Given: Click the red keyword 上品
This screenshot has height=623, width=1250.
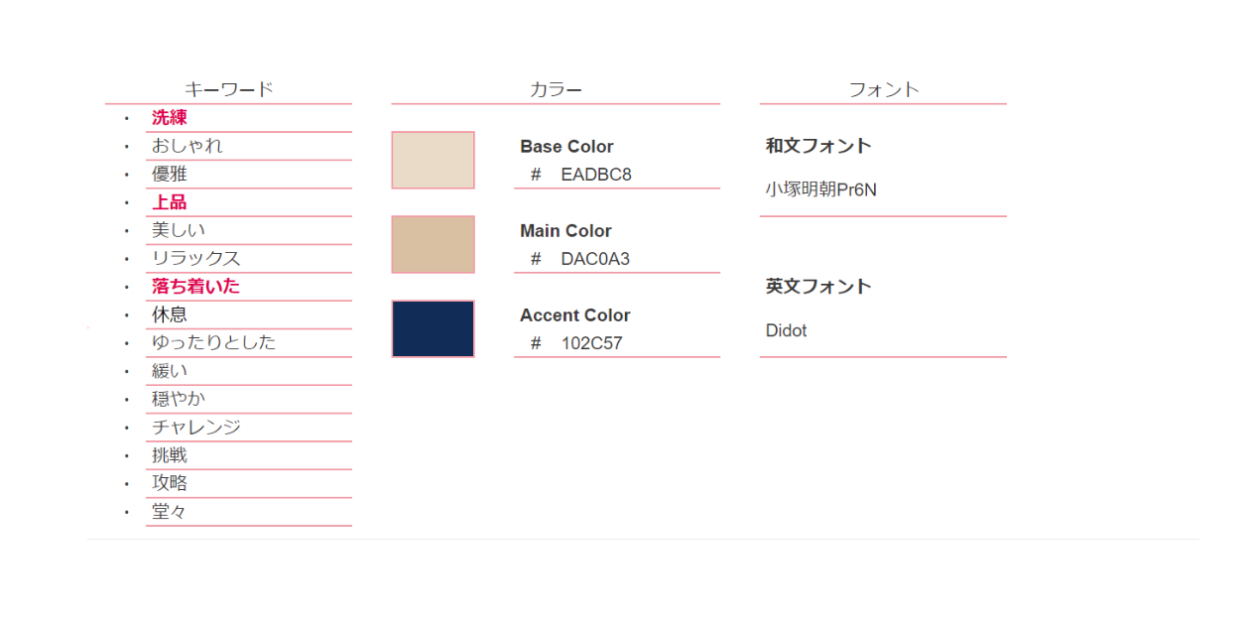Looking at the screenshot, I should pos(170,202).
